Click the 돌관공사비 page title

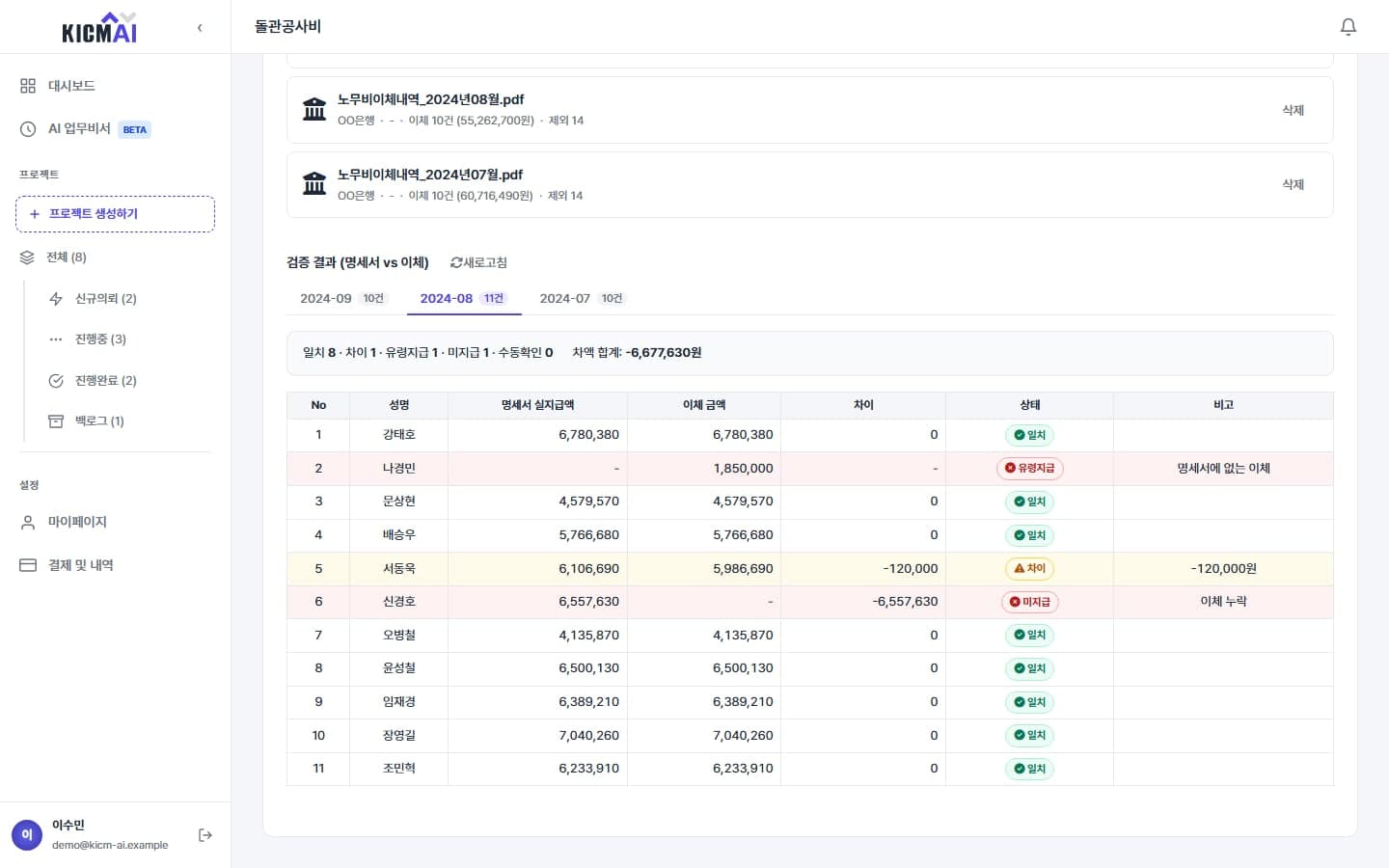(287, 27)
